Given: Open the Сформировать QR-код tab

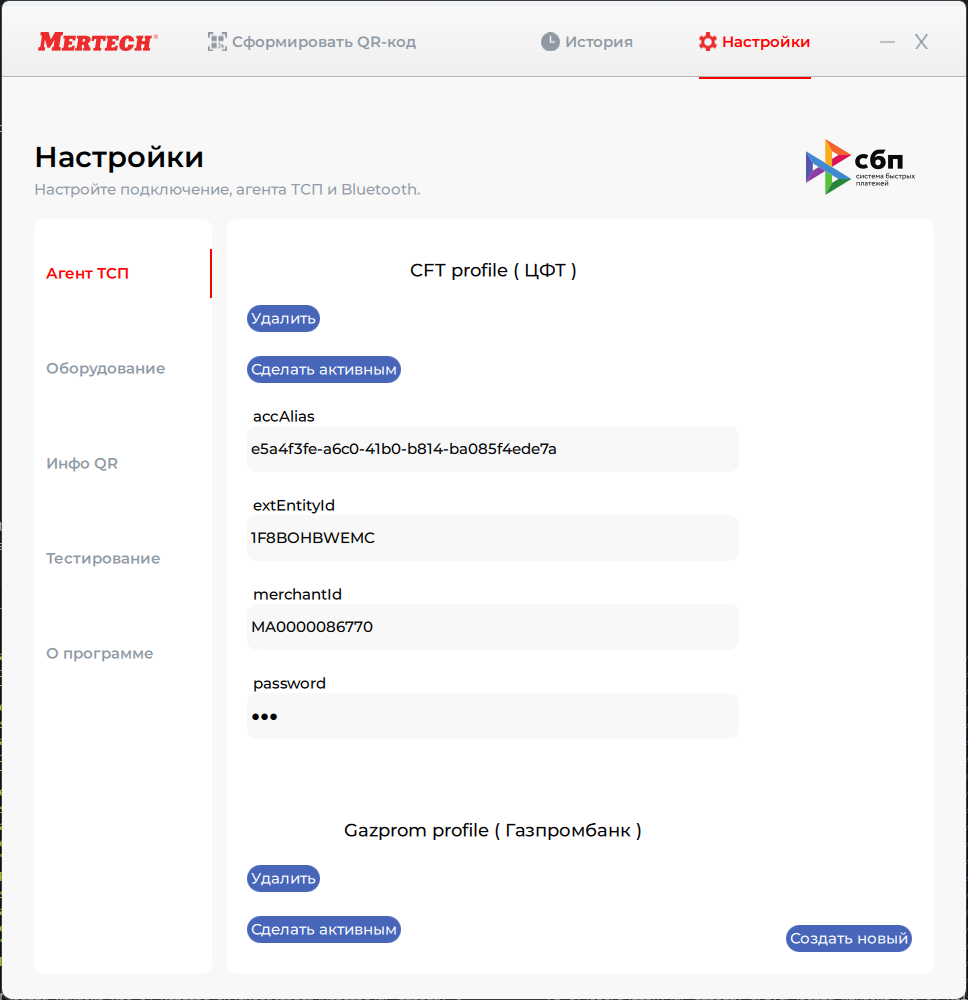Looking at the screenshot, I should pos(324,42).
